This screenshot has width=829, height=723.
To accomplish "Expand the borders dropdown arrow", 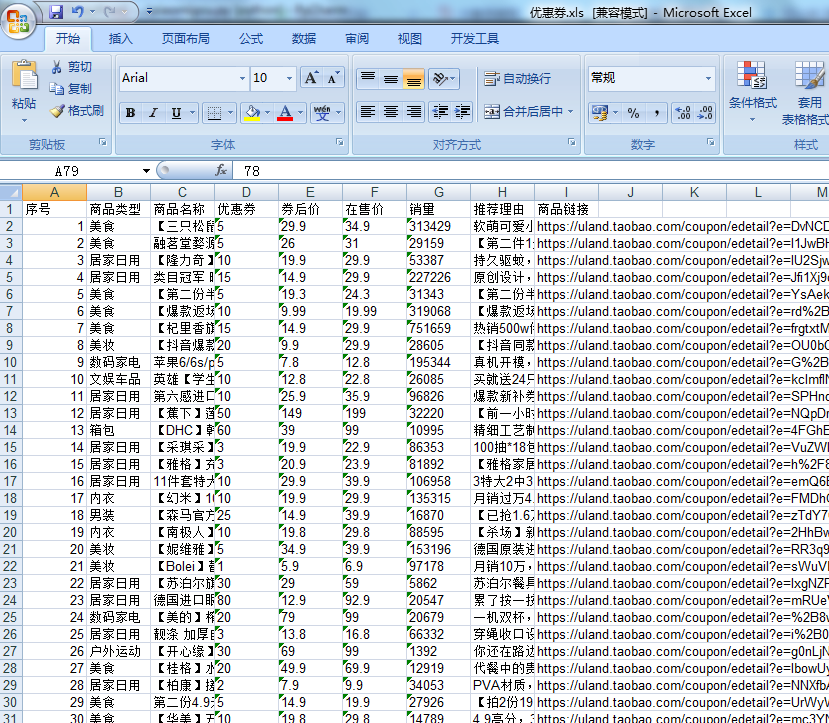I will 230,113.
